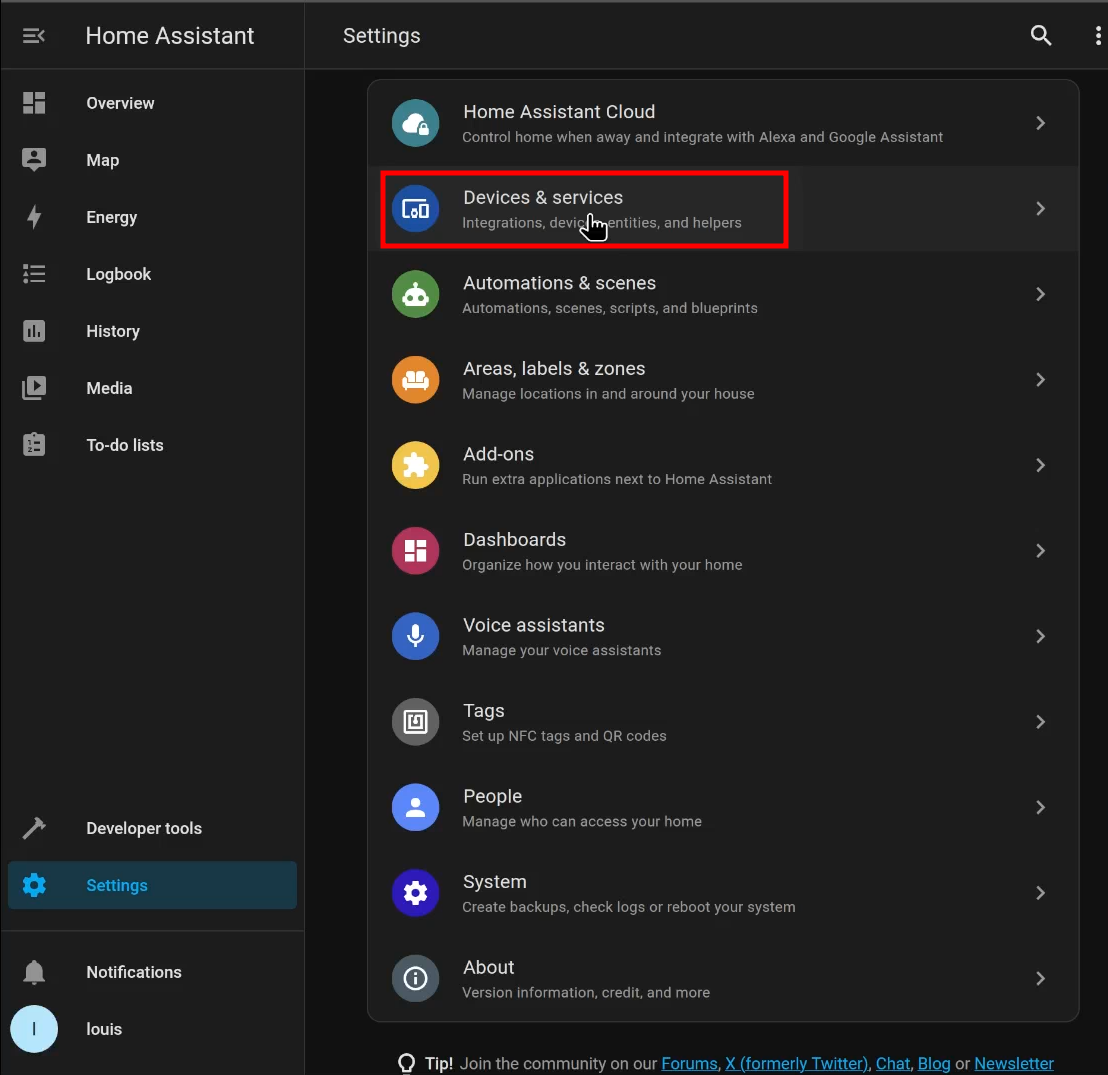Viewport: 1108px width, 1075px height.
Task: Open the Chat community link
Action: (892, 1063)
